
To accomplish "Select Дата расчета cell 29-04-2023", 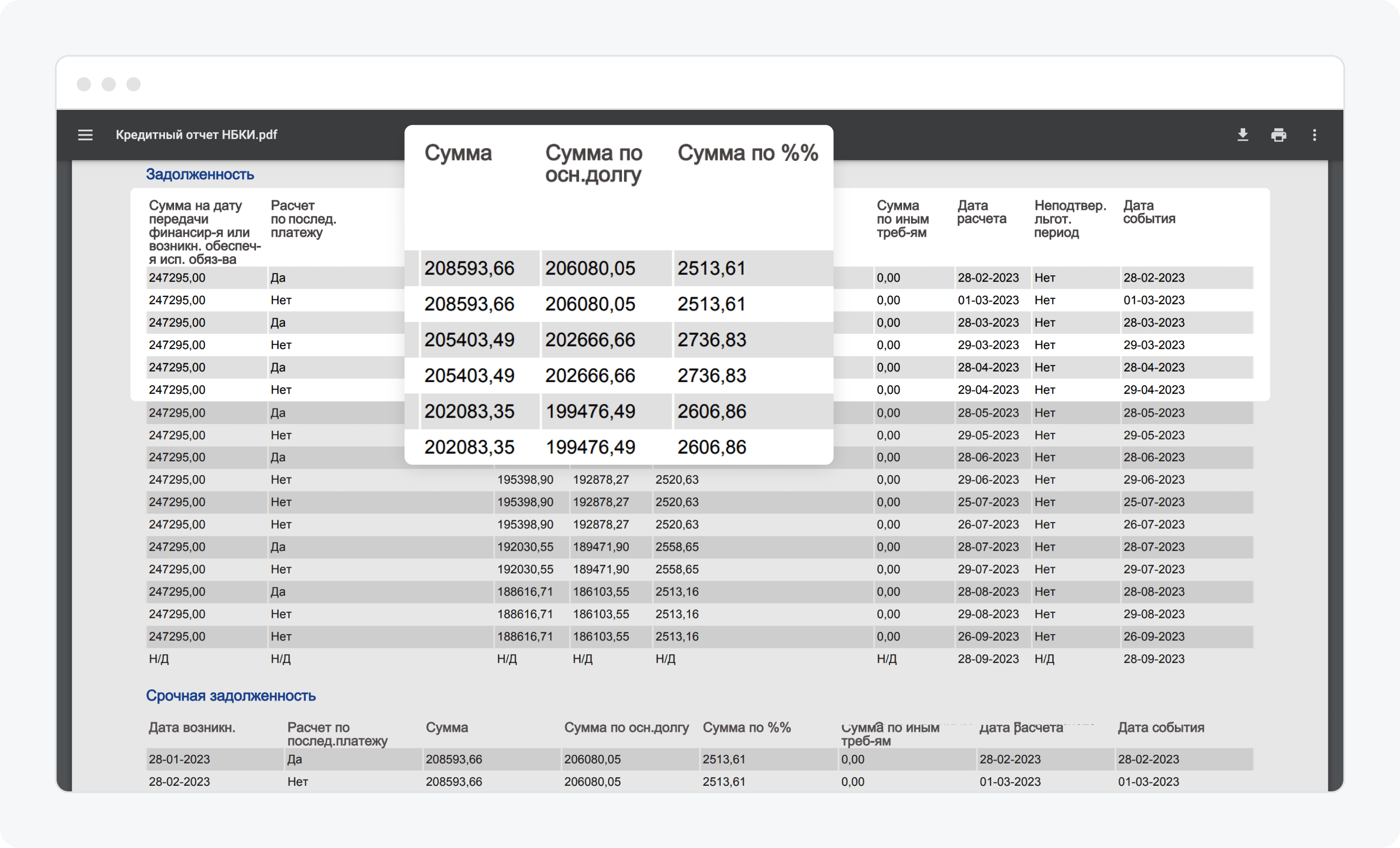I will [988, 390].
